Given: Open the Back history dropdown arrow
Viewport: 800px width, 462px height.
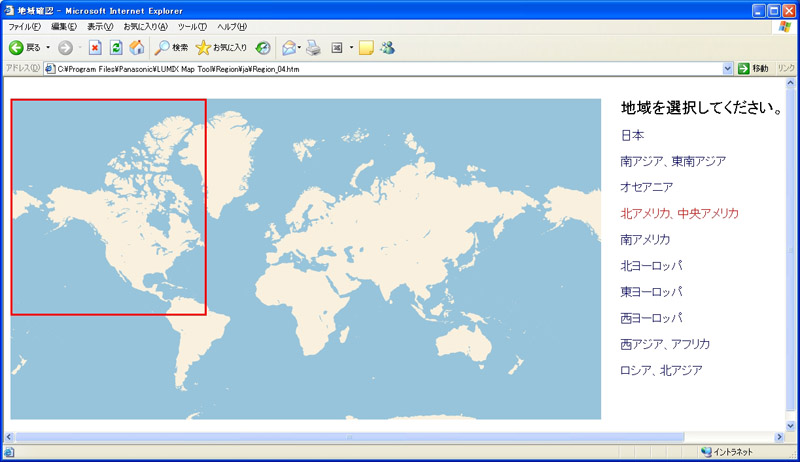Looking at the screenshot, I should pos(48,47).
